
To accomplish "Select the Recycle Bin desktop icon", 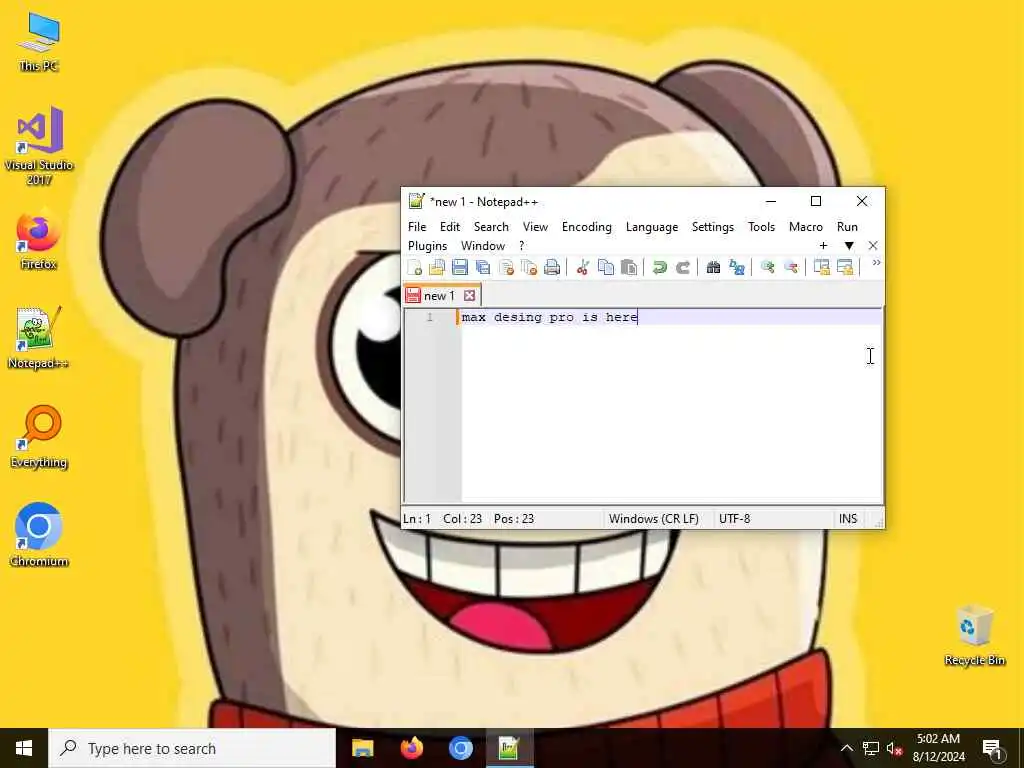I will 974,635.
